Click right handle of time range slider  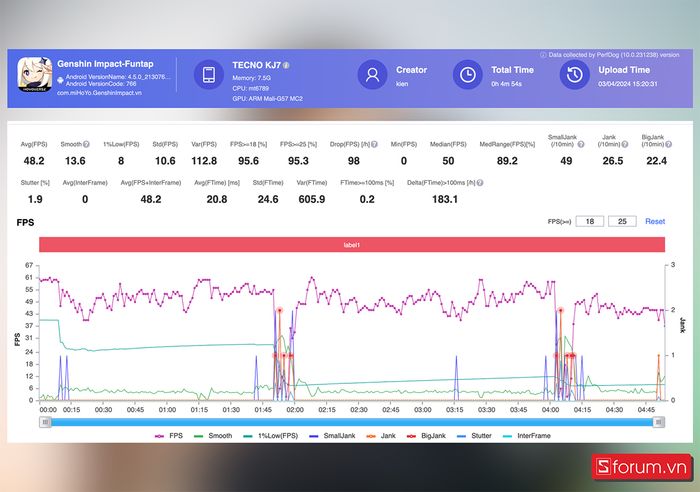(658, 422)
